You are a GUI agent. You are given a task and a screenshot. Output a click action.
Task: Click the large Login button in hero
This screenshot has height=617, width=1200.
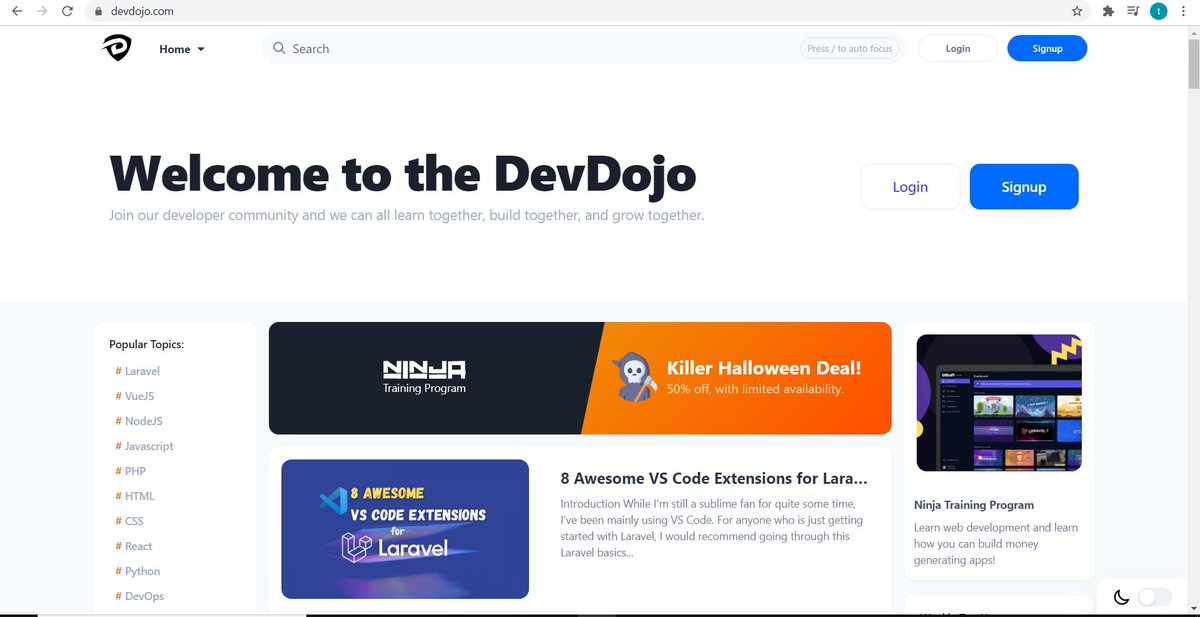pos(910,187)
